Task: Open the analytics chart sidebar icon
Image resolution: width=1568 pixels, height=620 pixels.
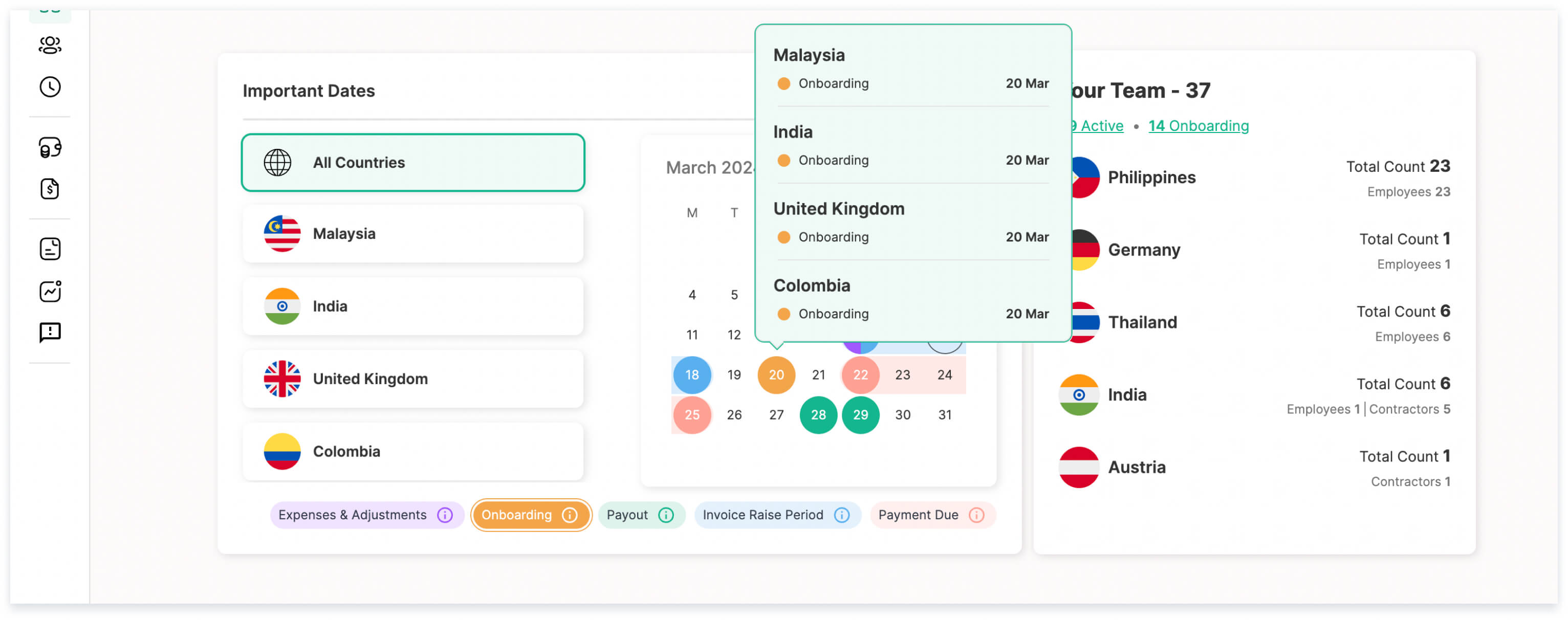Action: [50, 291]
